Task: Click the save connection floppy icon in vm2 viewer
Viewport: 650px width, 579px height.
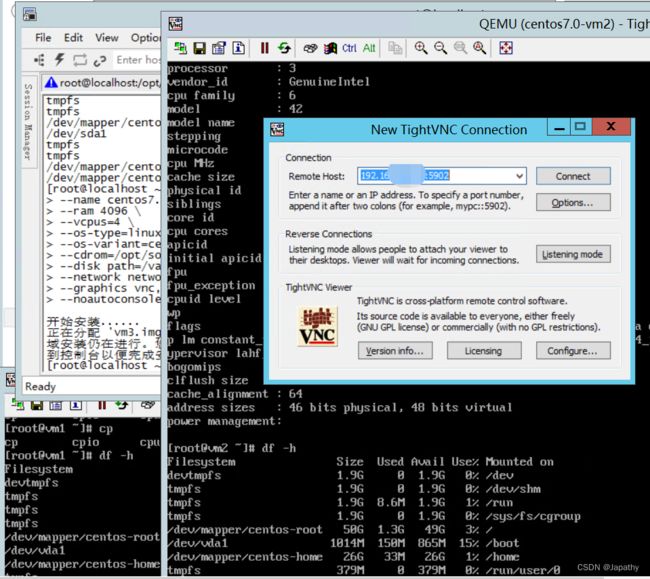Action: click(200, 48)
